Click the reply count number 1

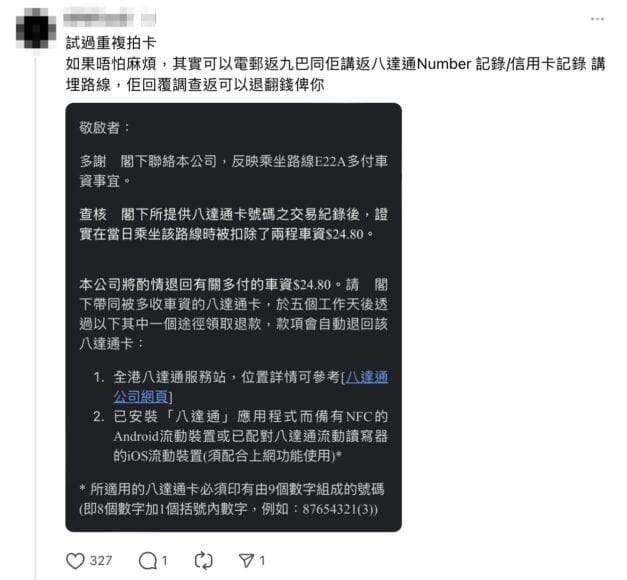click(164, 560)
